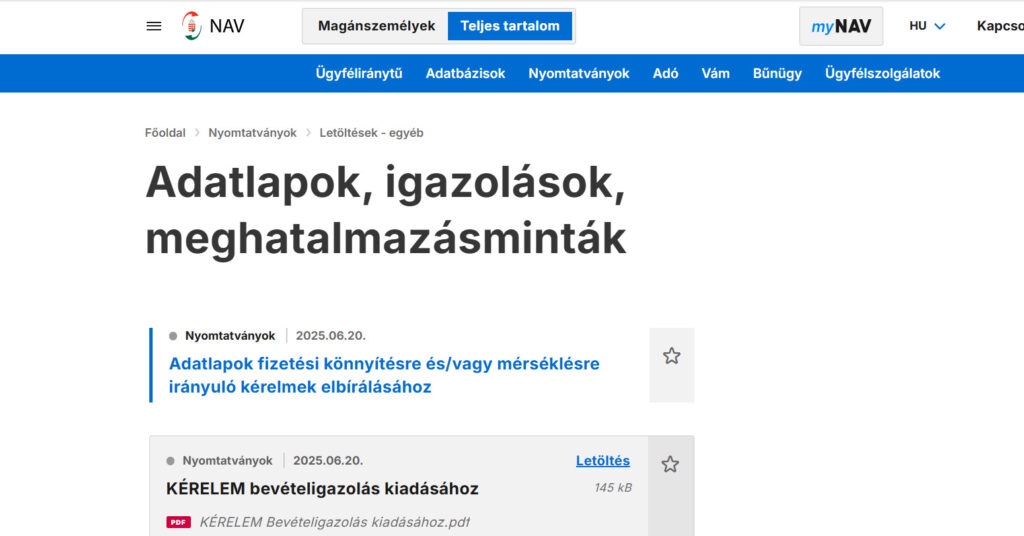Click the red PDF file icon

click(178, 522)
